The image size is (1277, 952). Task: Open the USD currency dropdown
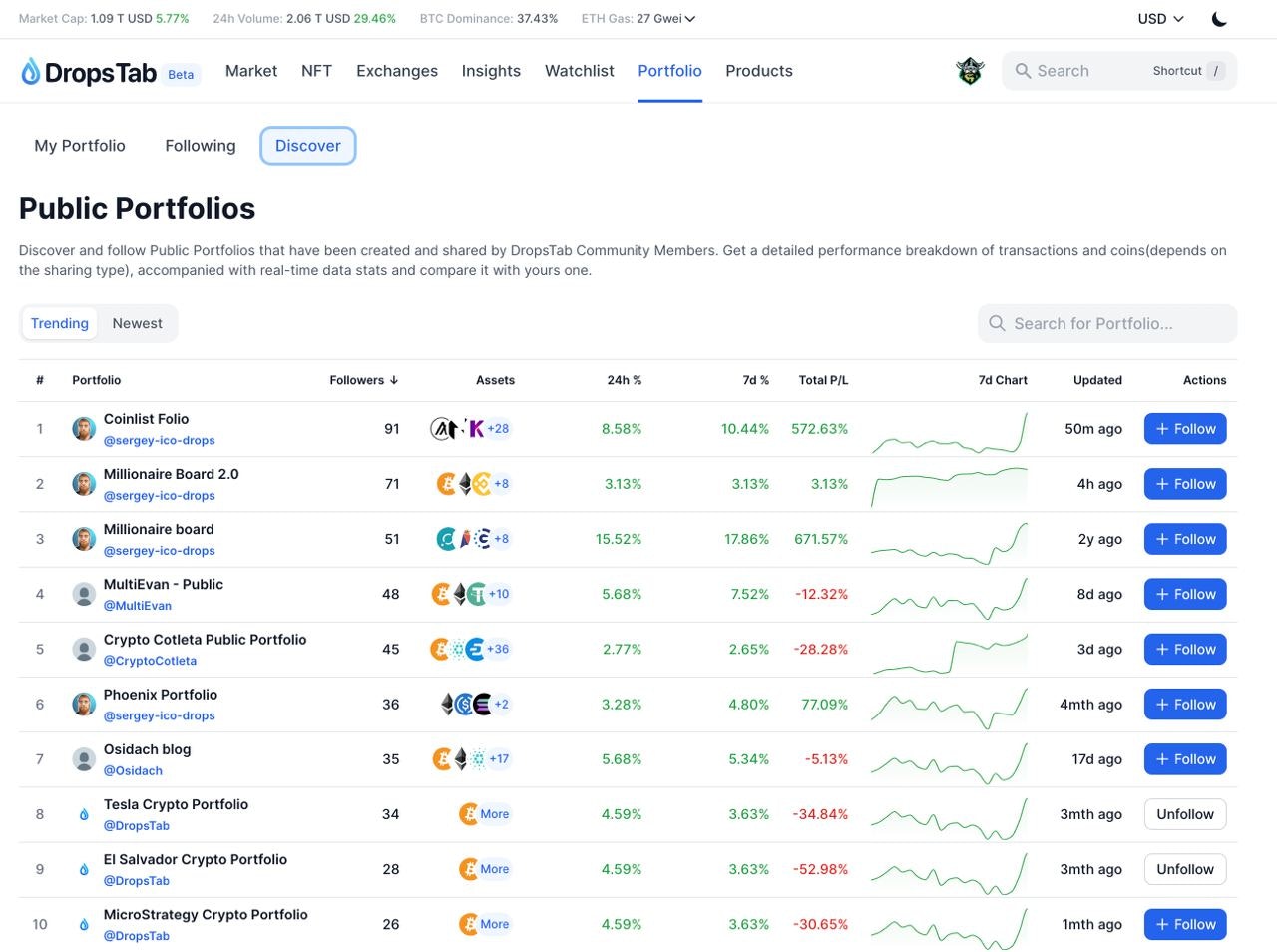pos(1161,19)
